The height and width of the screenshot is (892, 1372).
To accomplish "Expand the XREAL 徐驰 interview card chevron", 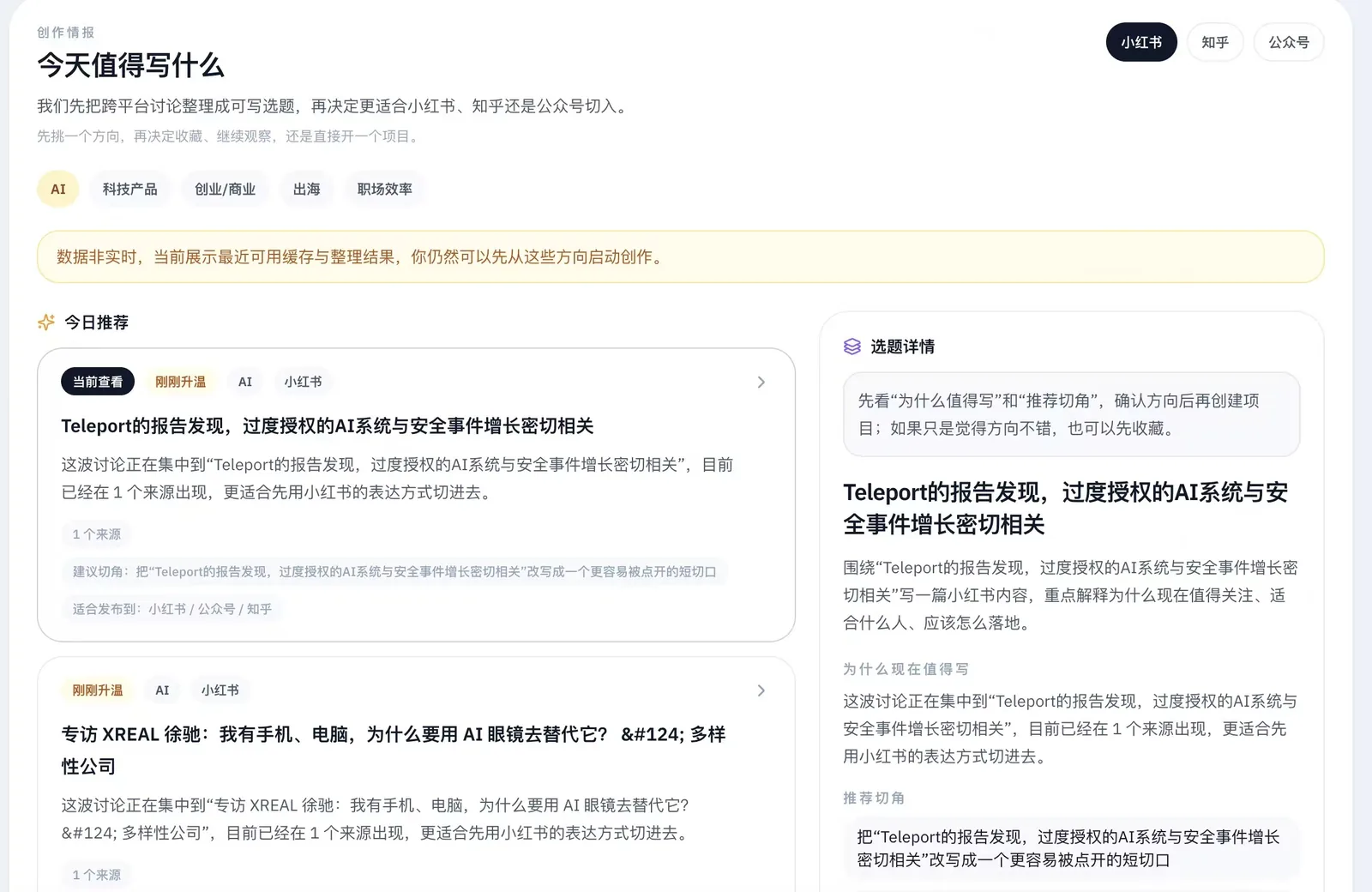I will point(761,690).
